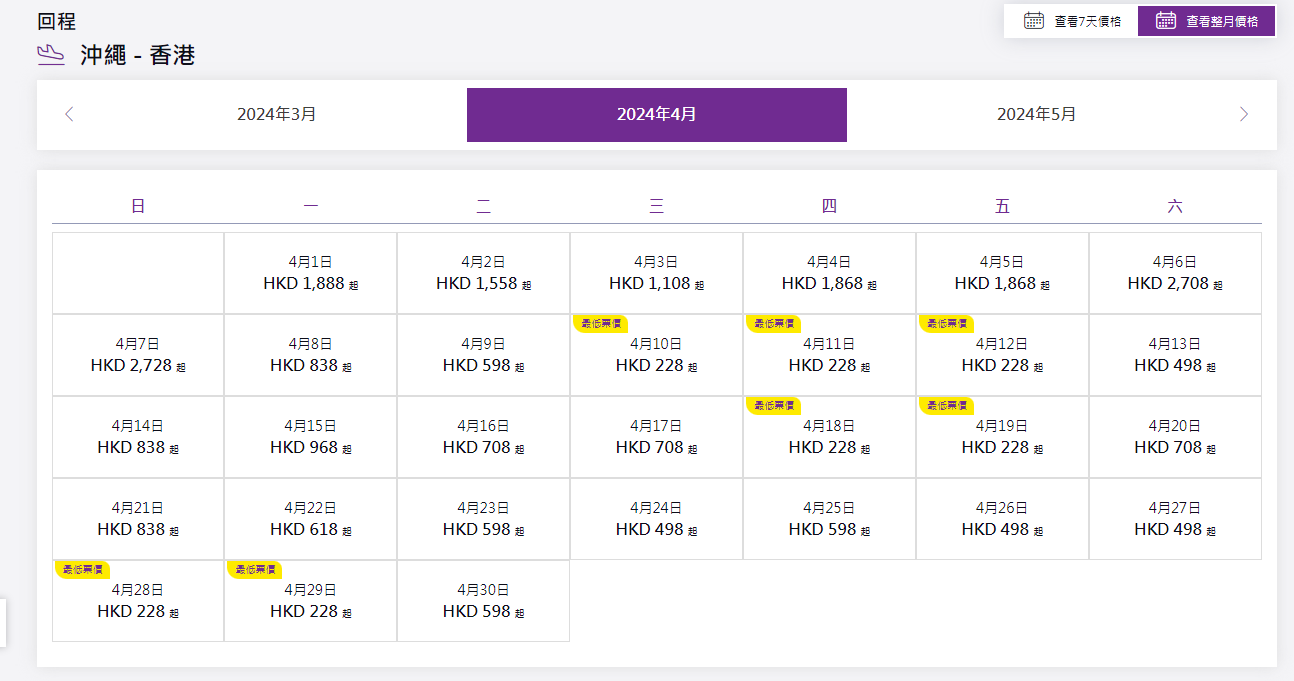Viewport: 1294px width, 681px height.
Task: Pick 4月7日 priced at HKD 2,728
Action: point(138,355)
